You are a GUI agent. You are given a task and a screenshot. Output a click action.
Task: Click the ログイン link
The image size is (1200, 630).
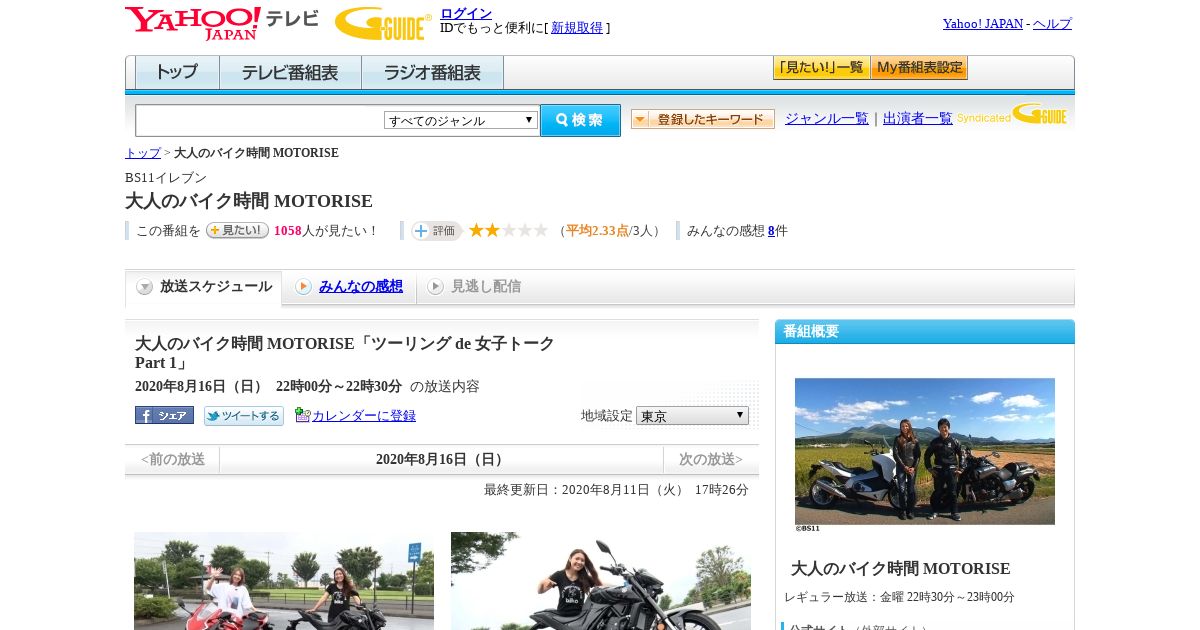466,13
